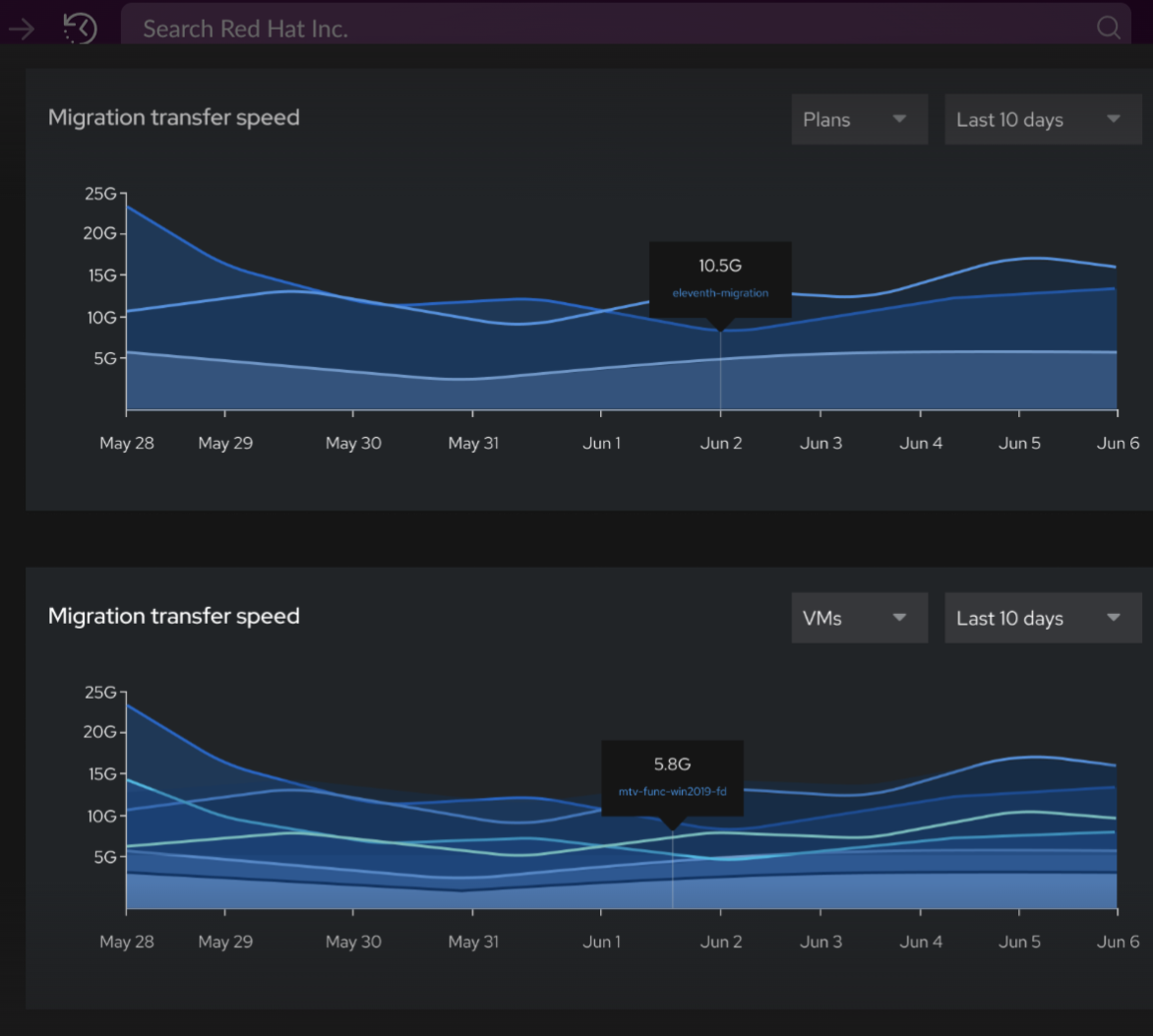
Task: Click the top chart's Migration transfer speed title
Action: pos(174,118)
